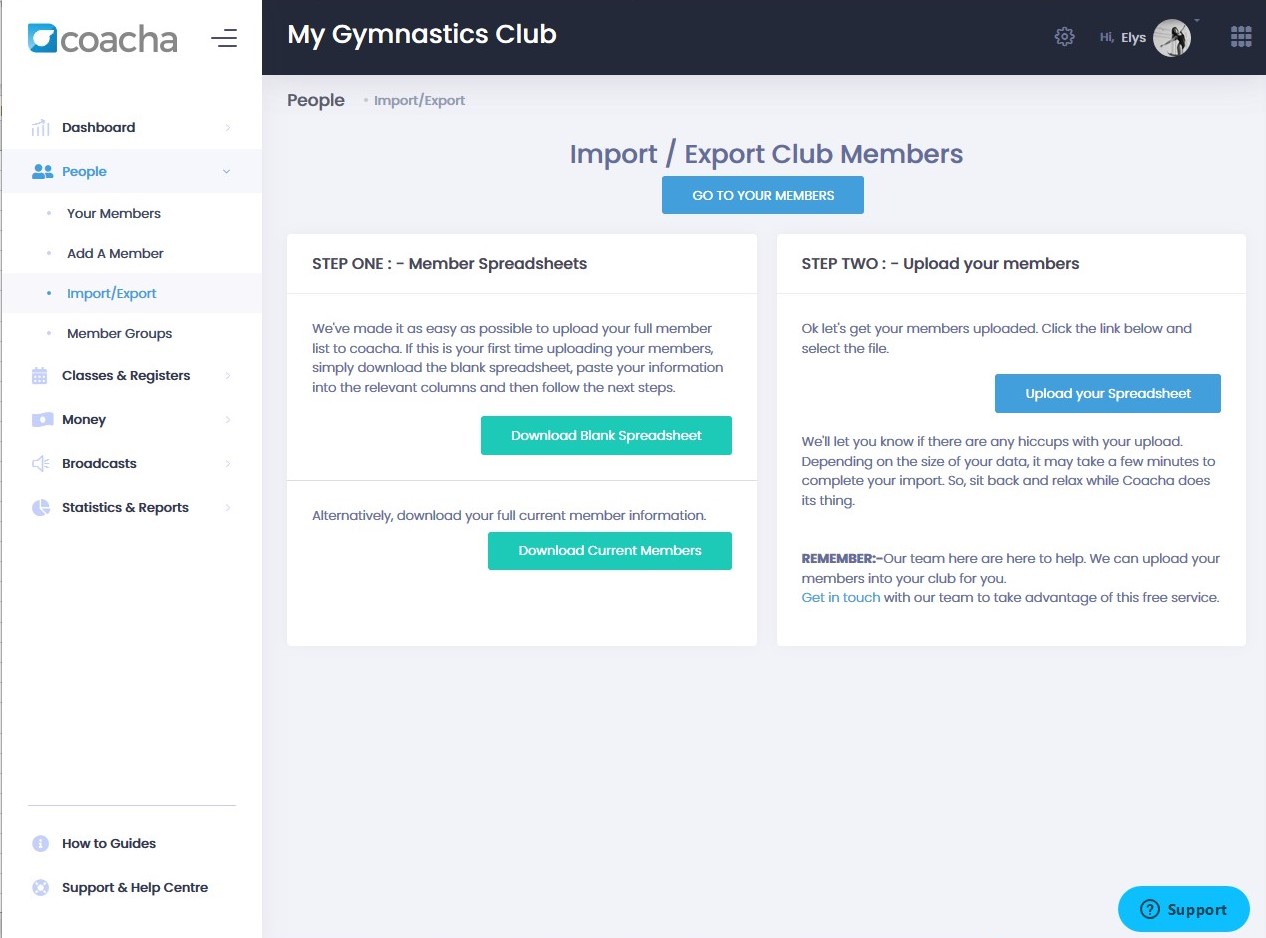Click the Dashboard chart icon
Viewport: 1266px width, 938px height.
[x=41, y=128]
